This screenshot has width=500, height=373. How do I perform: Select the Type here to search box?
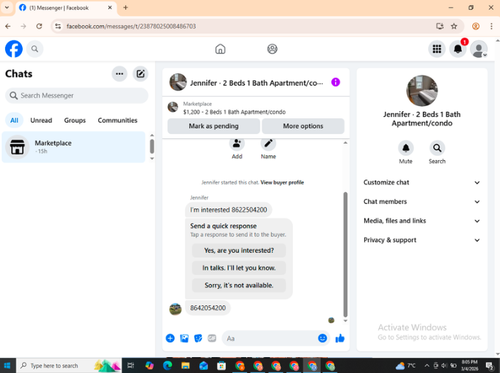pyautogui.click(x=69, y=366)
